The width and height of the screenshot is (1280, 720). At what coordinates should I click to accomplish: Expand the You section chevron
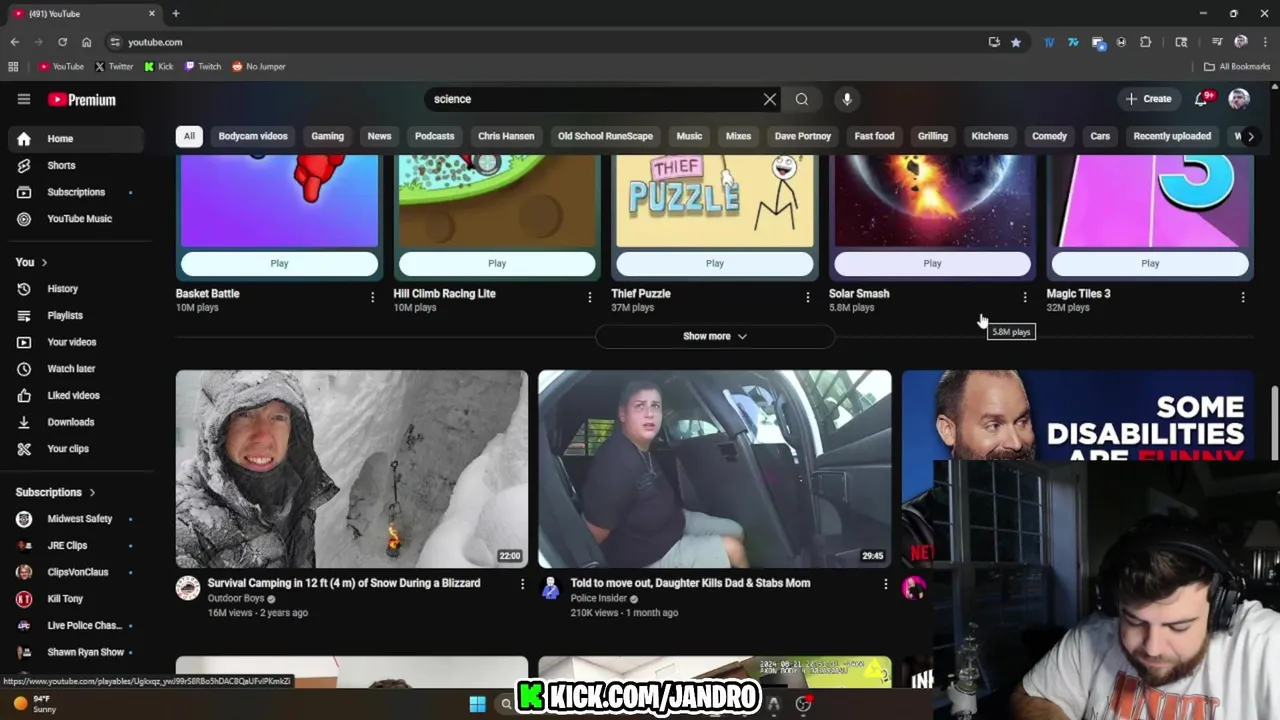point(44,262)
